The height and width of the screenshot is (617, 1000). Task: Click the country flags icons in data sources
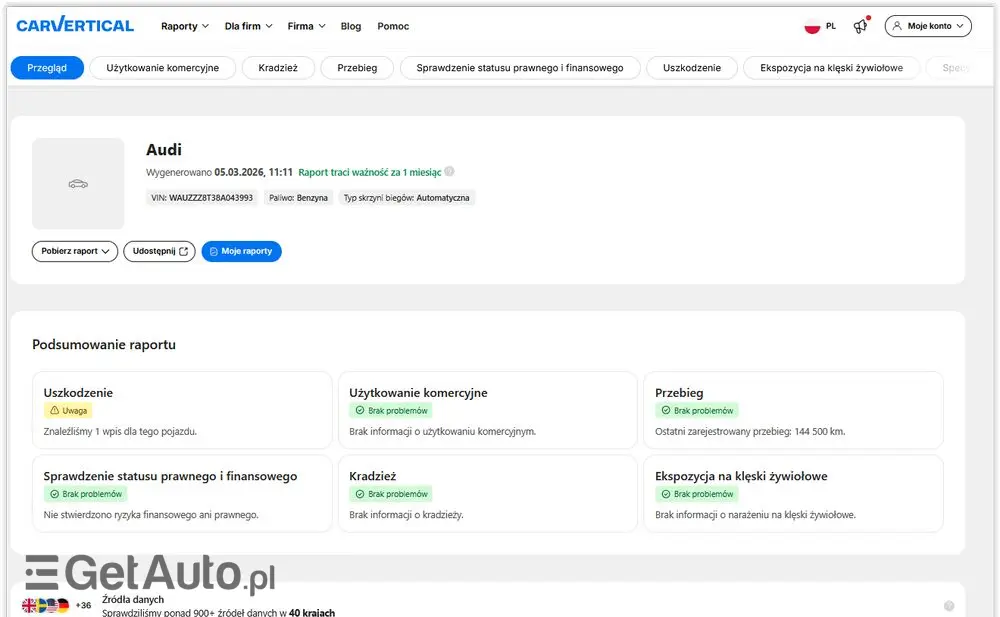click(x=45, y=605)
